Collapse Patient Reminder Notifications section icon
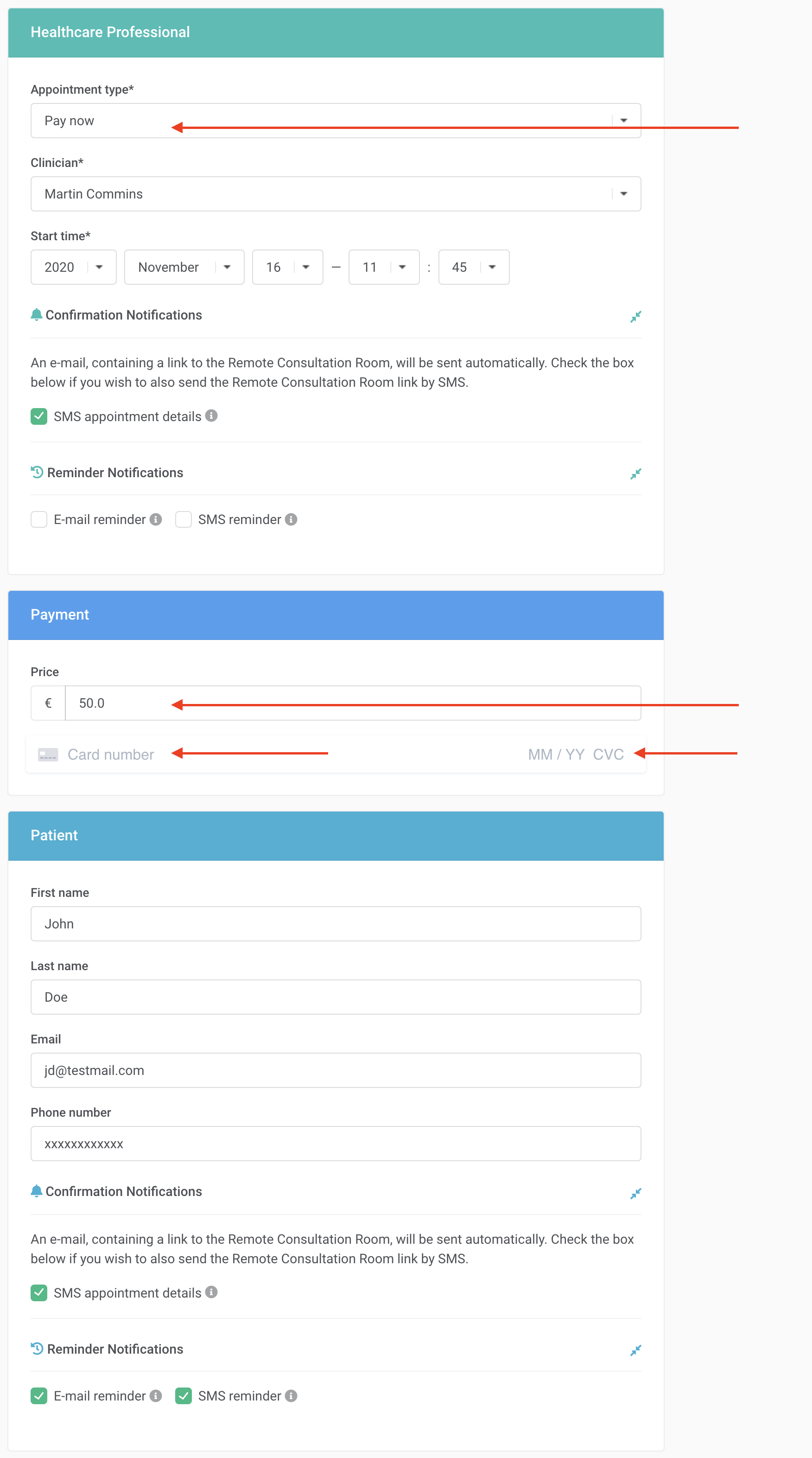Image resolution: width=812 pixels, height=1458 pixels. point(635,1350)
